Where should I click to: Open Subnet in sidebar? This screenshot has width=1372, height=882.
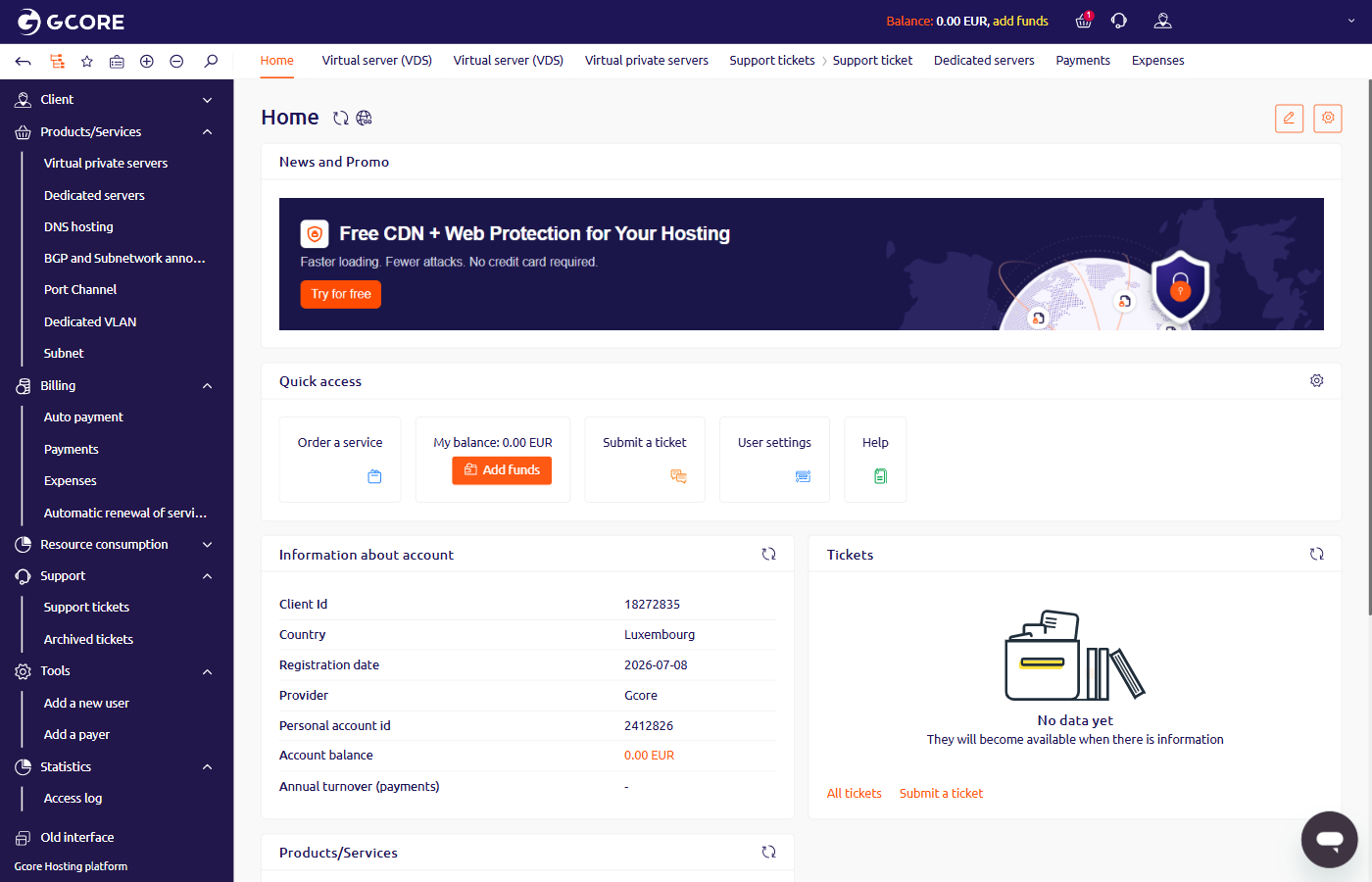pos(64,354)
